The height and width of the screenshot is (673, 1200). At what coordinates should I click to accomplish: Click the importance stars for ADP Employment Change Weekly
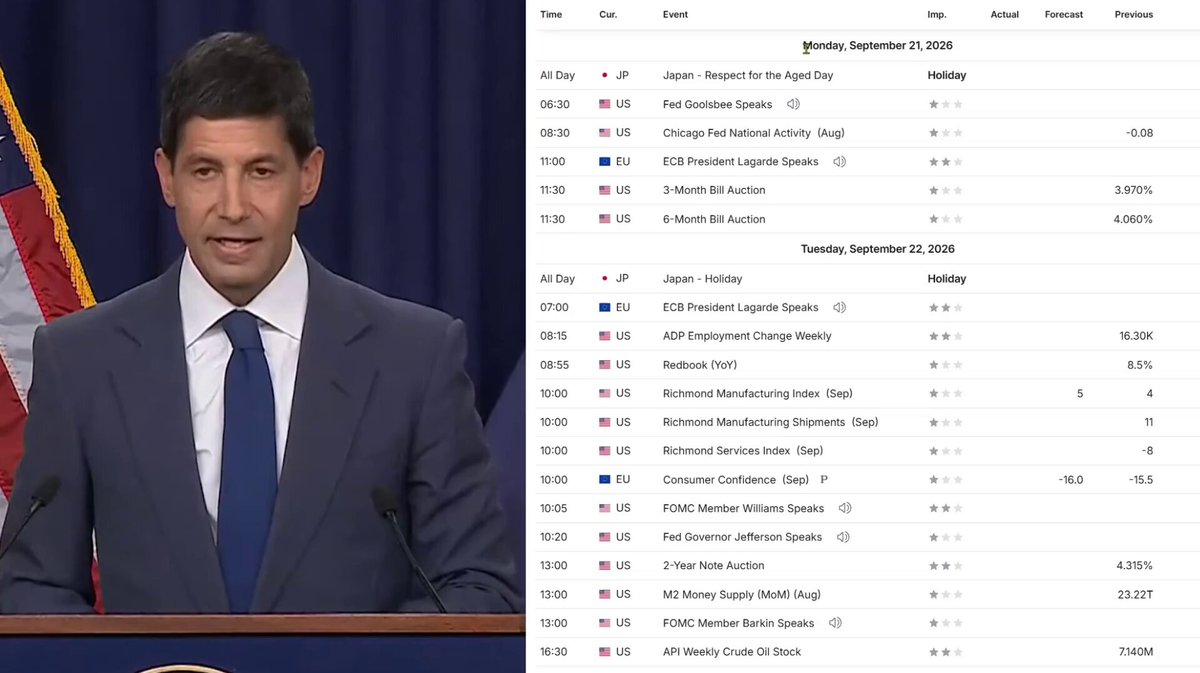point(946,336)
